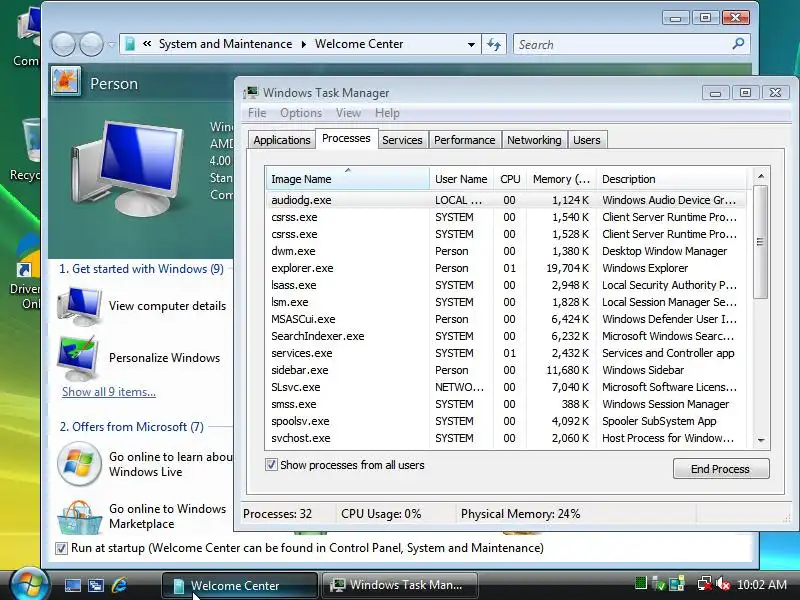800x600 pixels.
Task: Open the View menu in Task Manager
Action: 348,113
